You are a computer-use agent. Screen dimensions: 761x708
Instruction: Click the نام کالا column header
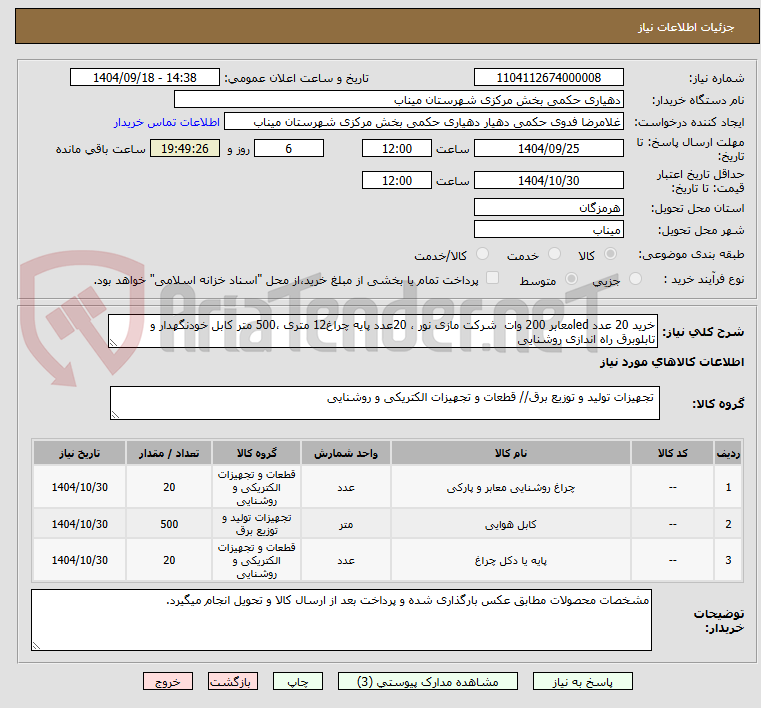(x=511, y=453)
